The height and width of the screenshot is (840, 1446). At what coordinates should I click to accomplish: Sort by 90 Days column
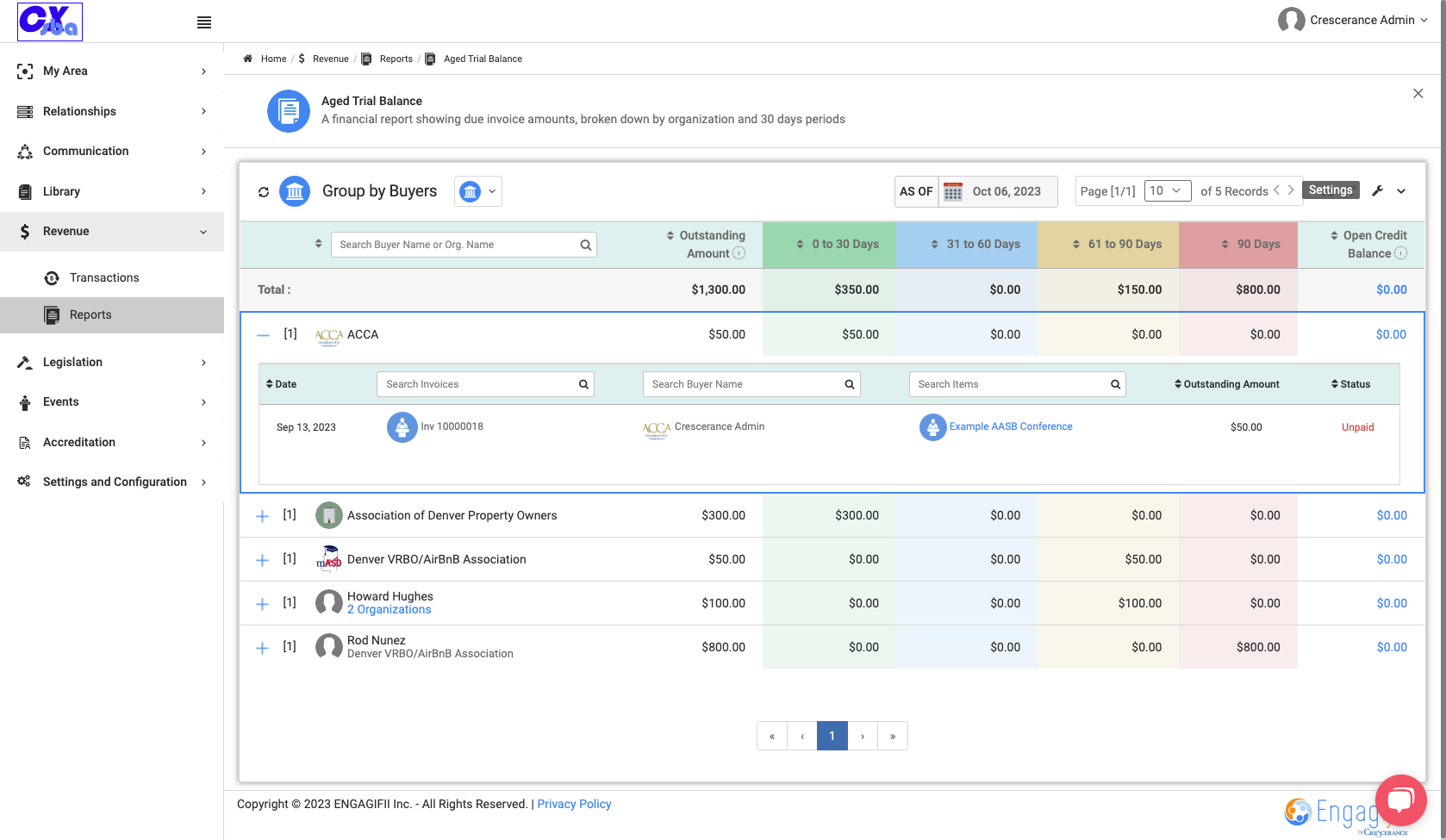[1225, 245]
